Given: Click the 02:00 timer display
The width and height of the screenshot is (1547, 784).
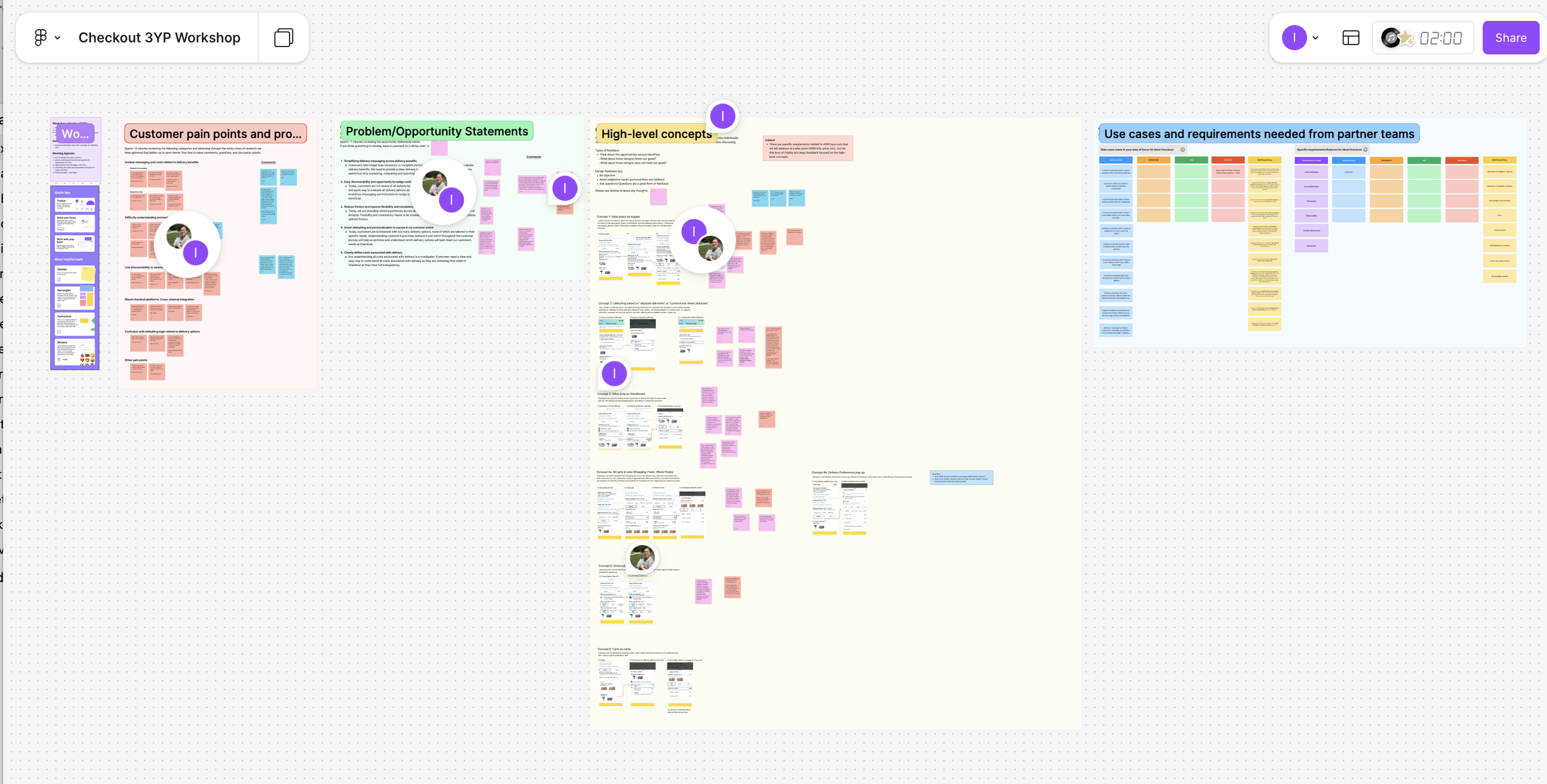Looking at the screenshot, I should point(1441,38).
